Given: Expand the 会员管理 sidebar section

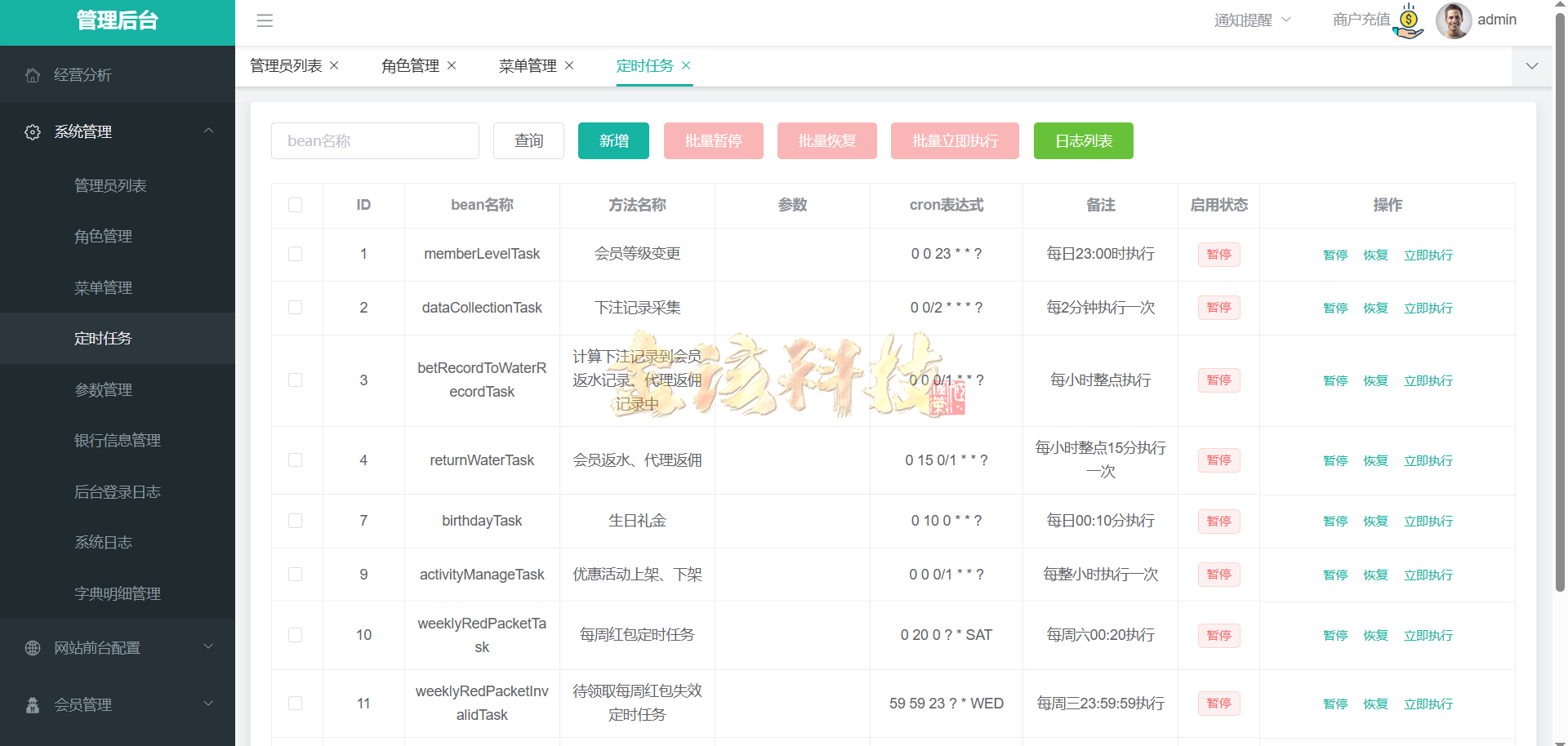Looking at the screenshot, I should tap(208, 704).
